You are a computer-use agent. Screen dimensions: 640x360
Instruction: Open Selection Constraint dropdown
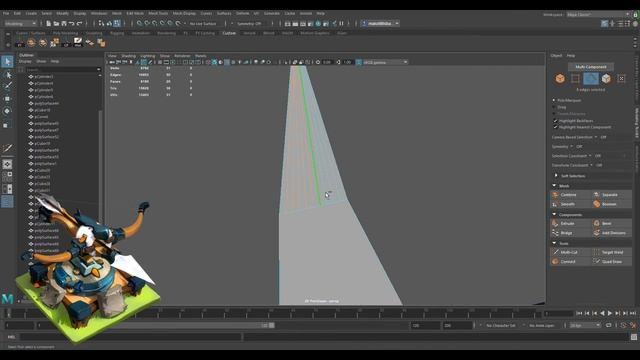click(571, 156)
